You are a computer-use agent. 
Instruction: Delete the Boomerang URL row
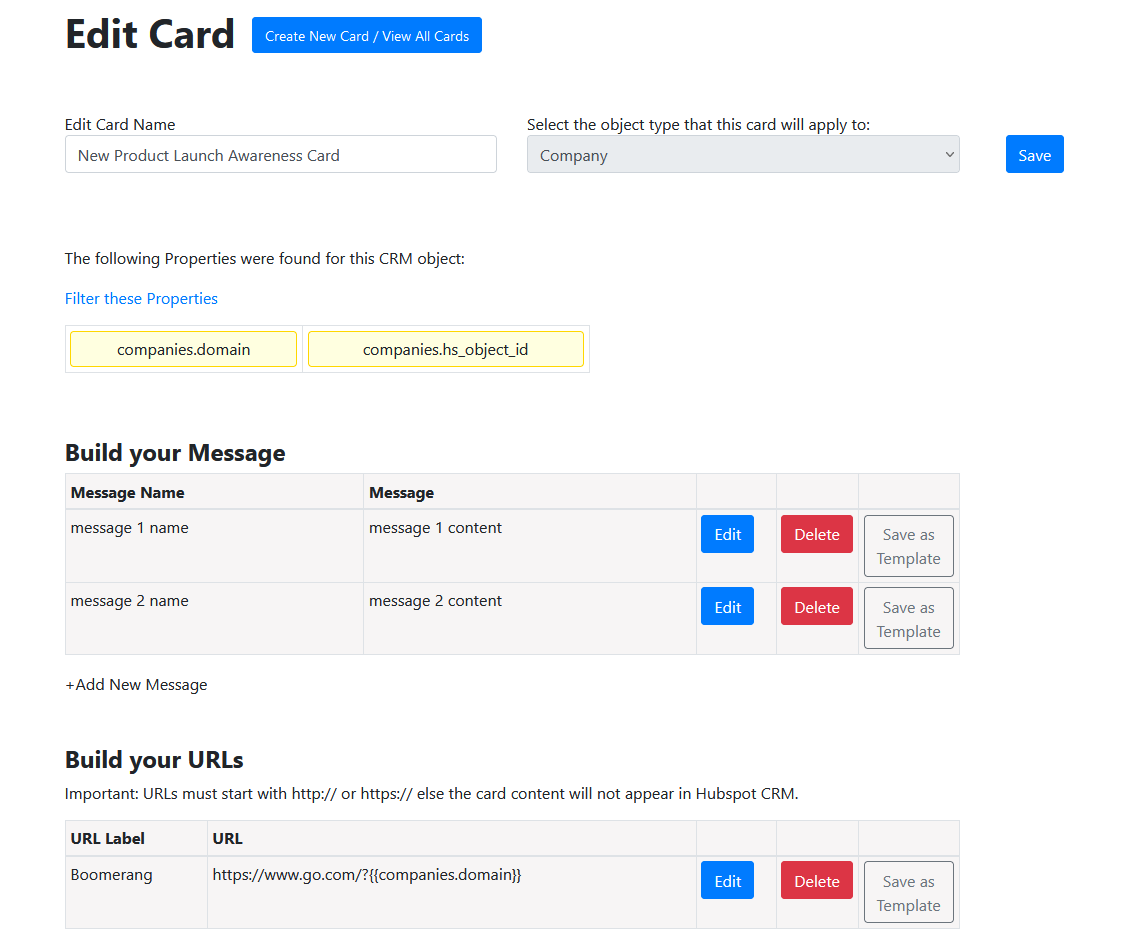tap(816, 881)
